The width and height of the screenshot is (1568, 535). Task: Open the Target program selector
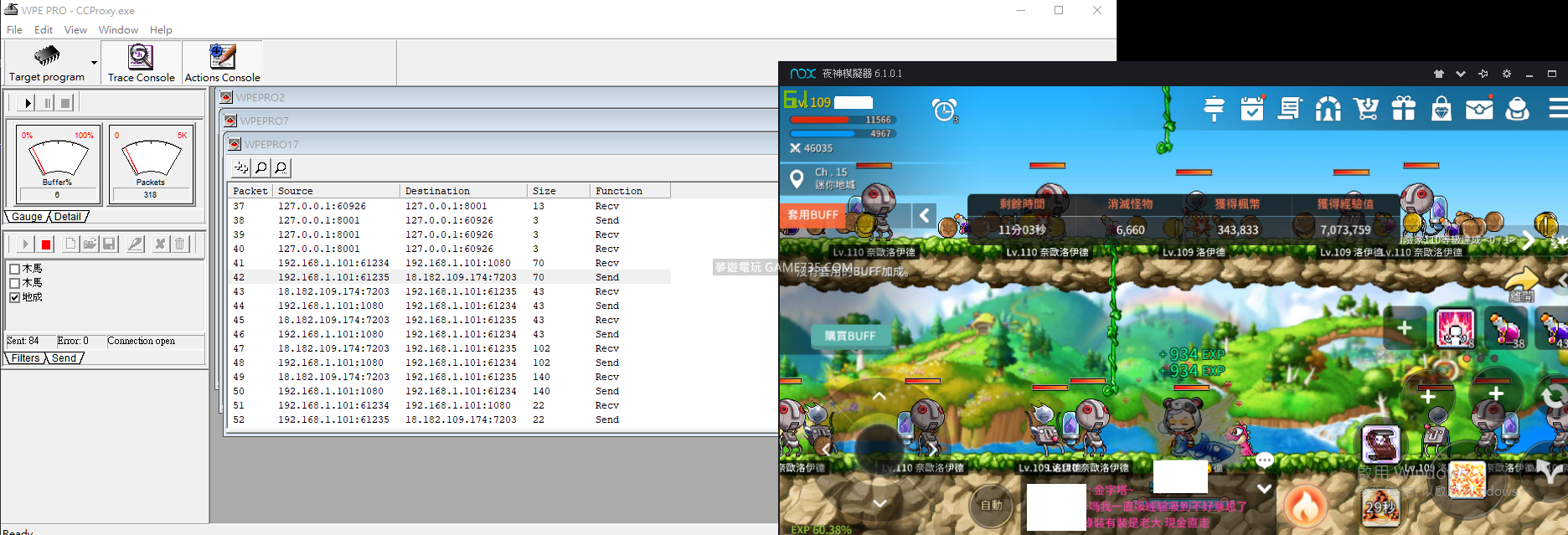(47, 63)
